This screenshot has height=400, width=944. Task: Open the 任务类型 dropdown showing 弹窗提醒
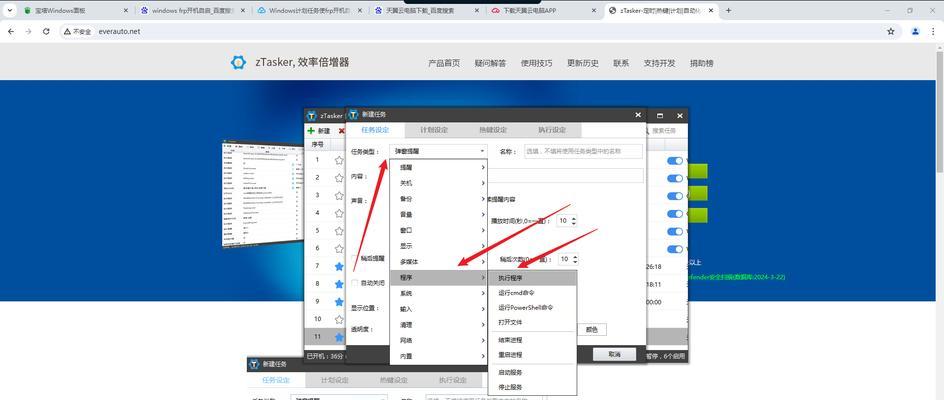coord(438,151)
